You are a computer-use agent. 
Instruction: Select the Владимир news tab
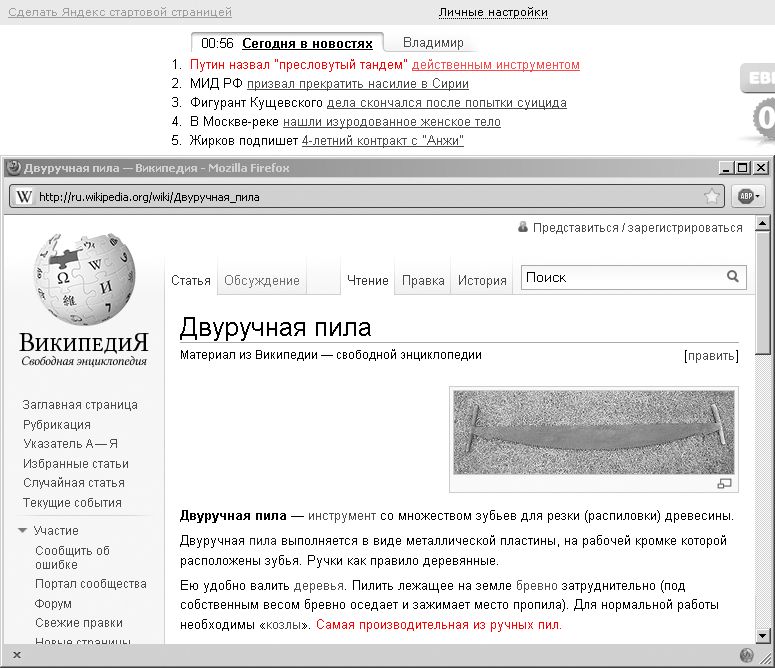click(x=433, y=43)
